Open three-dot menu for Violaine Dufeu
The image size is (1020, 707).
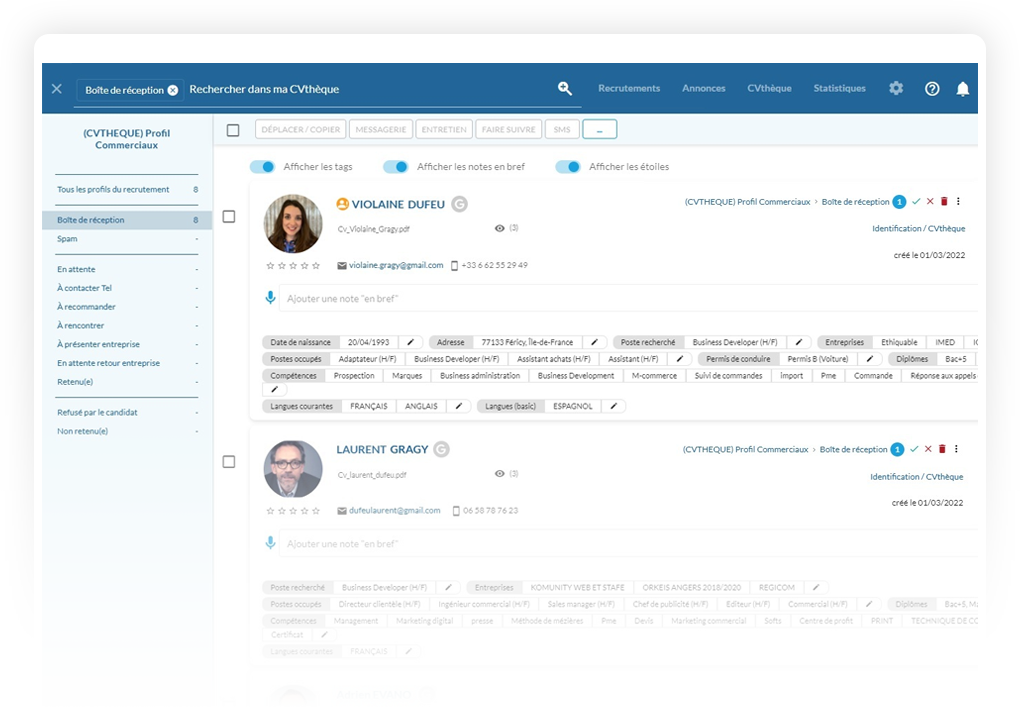pos(958,202)
